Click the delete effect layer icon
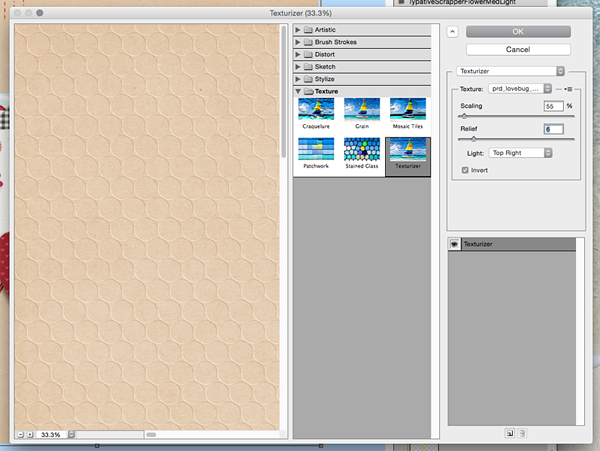The width and height of the screenshot is (600, 451). (522, 433)
